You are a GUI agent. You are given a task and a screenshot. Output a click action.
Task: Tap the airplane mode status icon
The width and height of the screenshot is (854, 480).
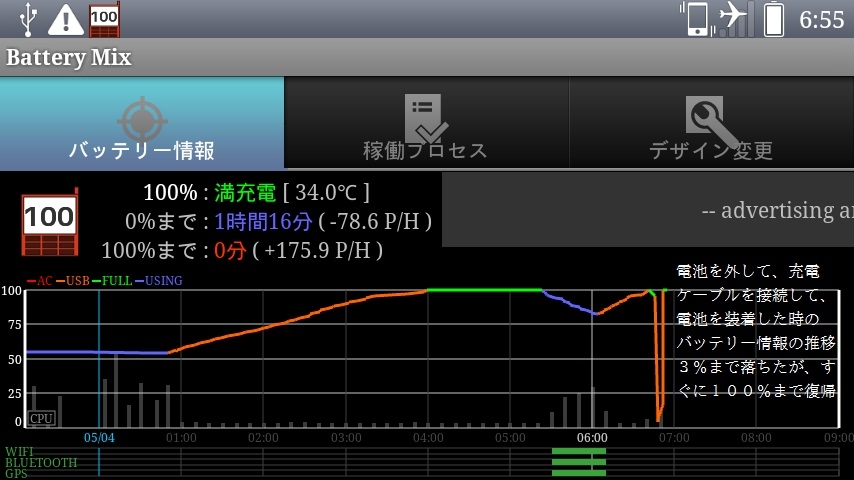point(733,15)
